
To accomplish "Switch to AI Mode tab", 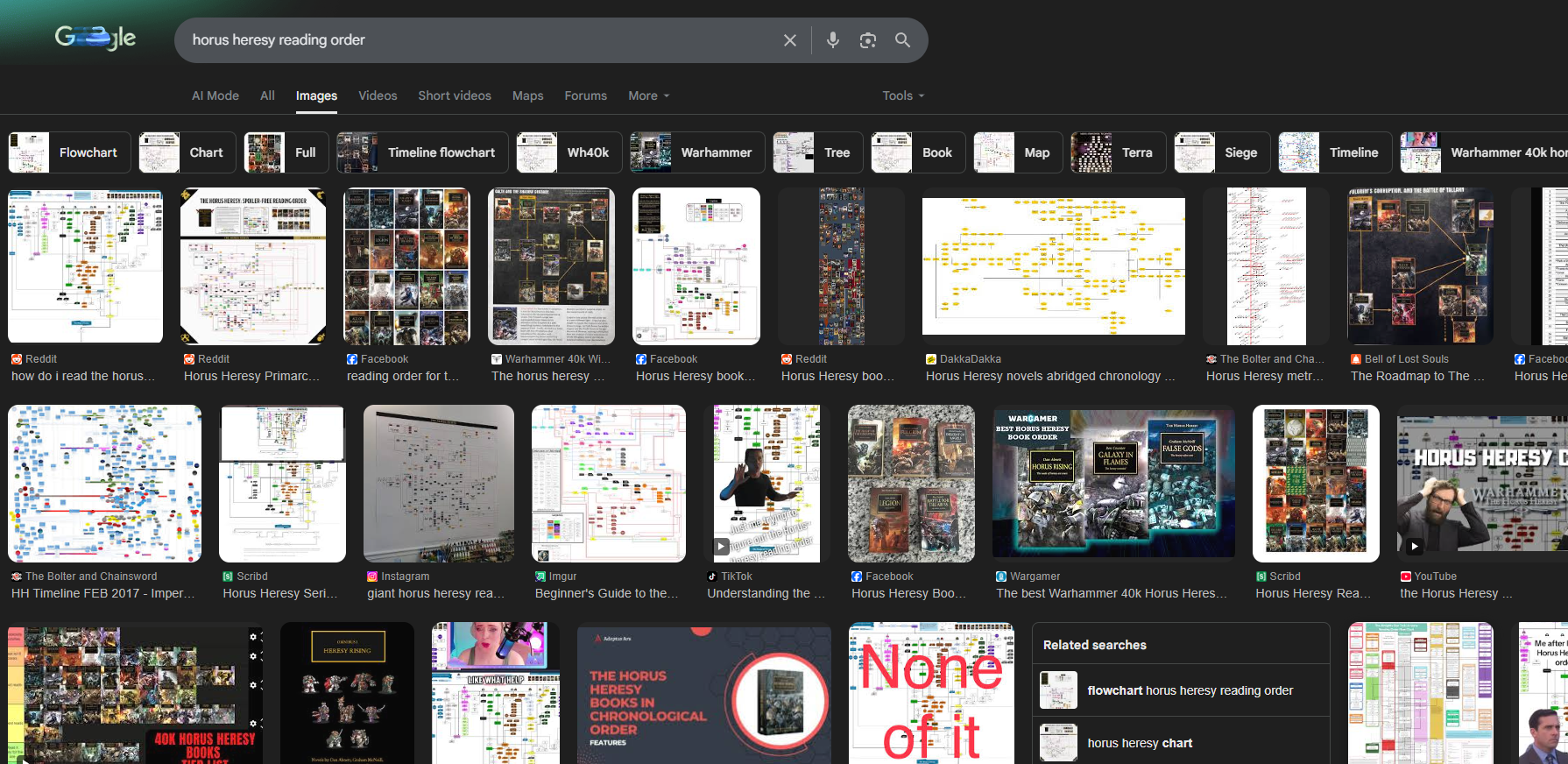I will pyautogui.click(x=215, y=95).
